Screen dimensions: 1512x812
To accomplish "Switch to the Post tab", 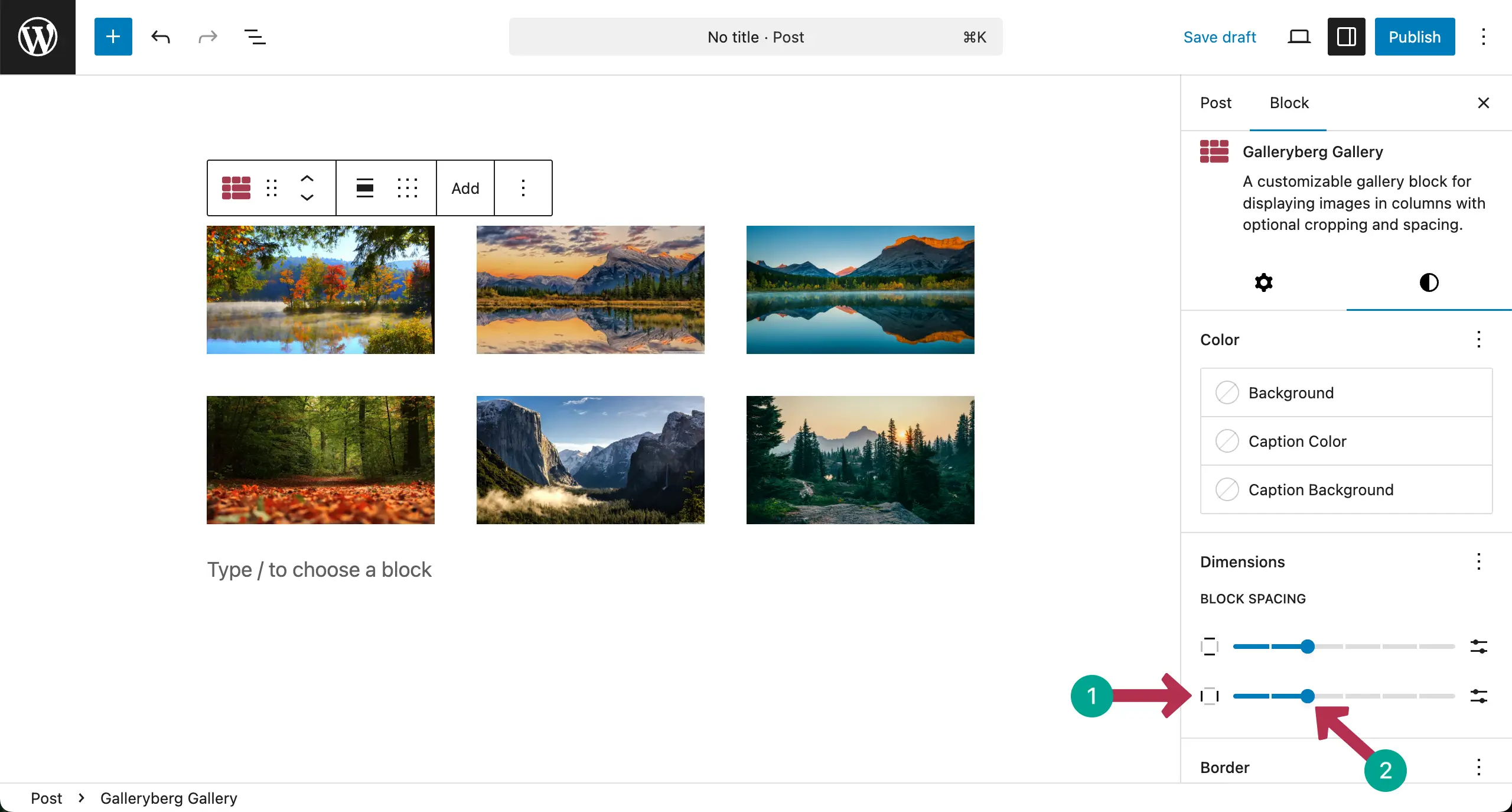I will [1216, 103].
